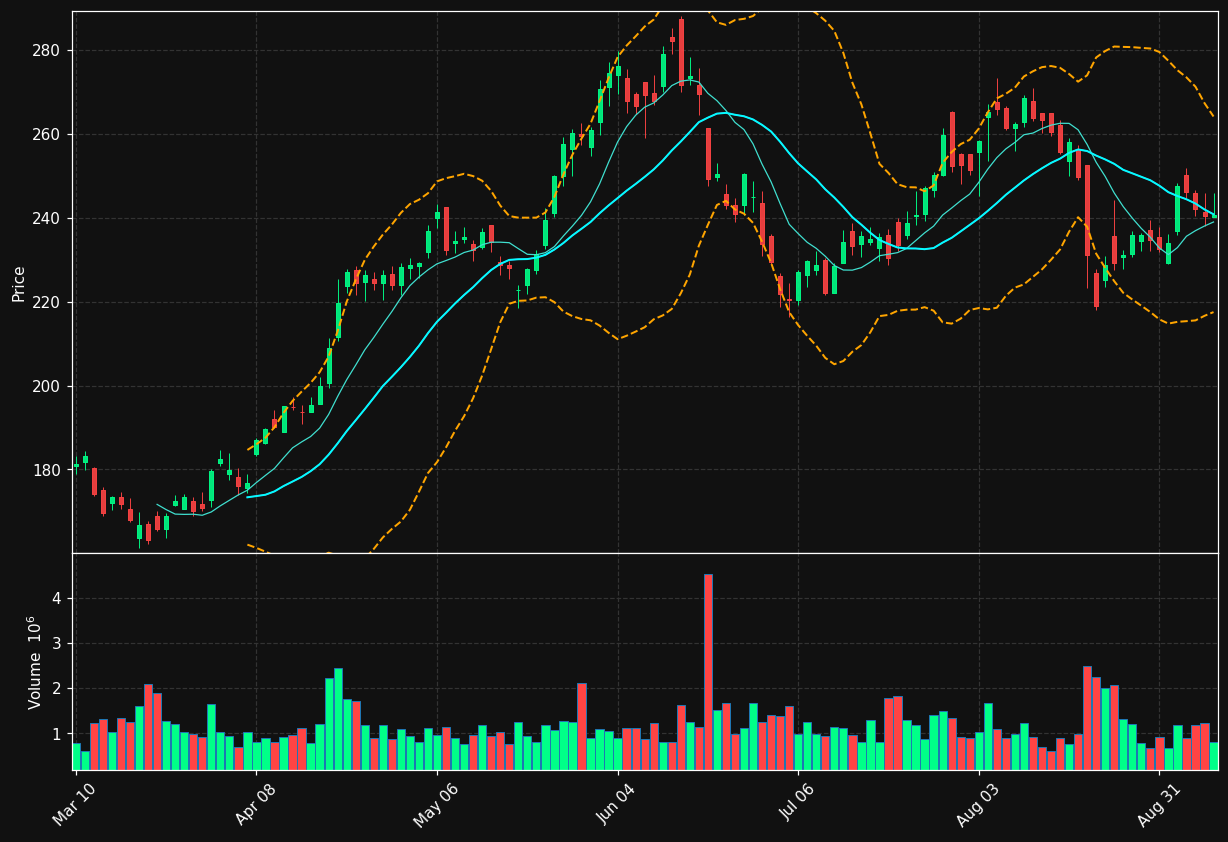Click the Apr 08 date label
Image resolution: width=1228 pixels, height=842 pixels.
255,803
